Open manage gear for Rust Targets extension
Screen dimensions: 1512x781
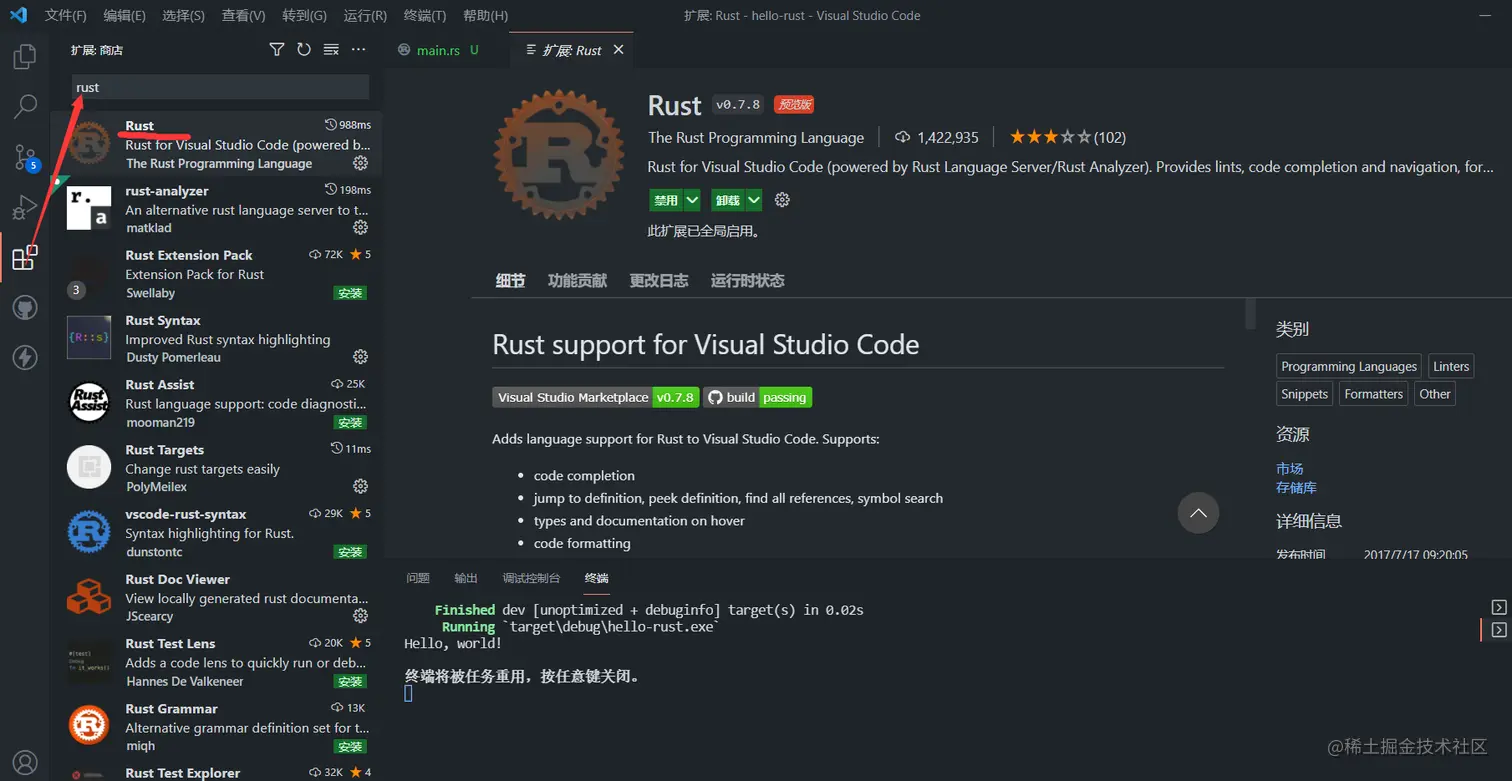(361, 486)
